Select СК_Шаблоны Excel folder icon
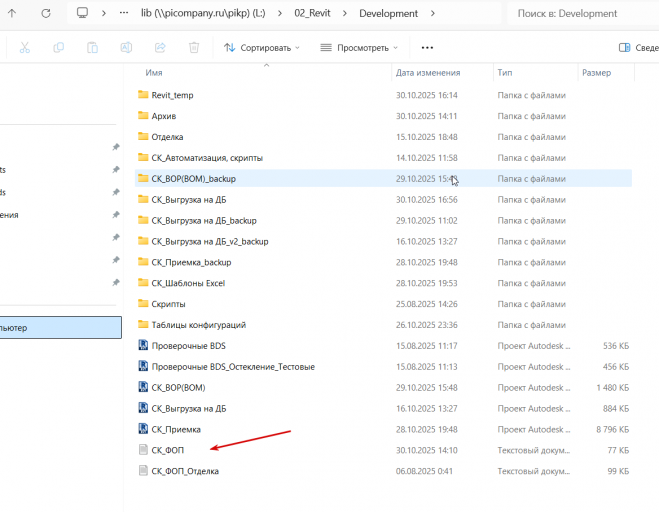Screen dimensions: 659x512 click(143, 283)
